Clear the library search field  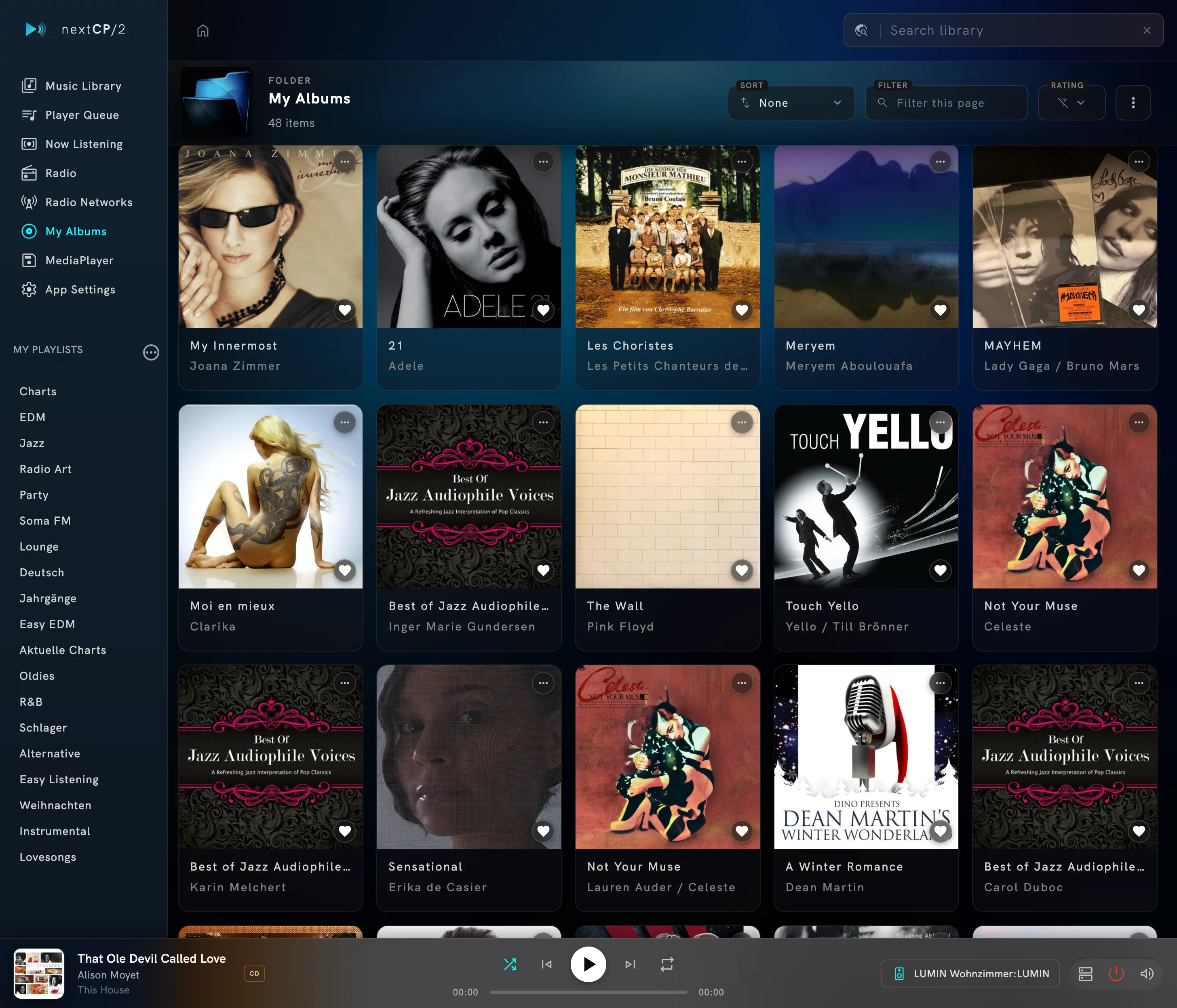[1147, 31]
